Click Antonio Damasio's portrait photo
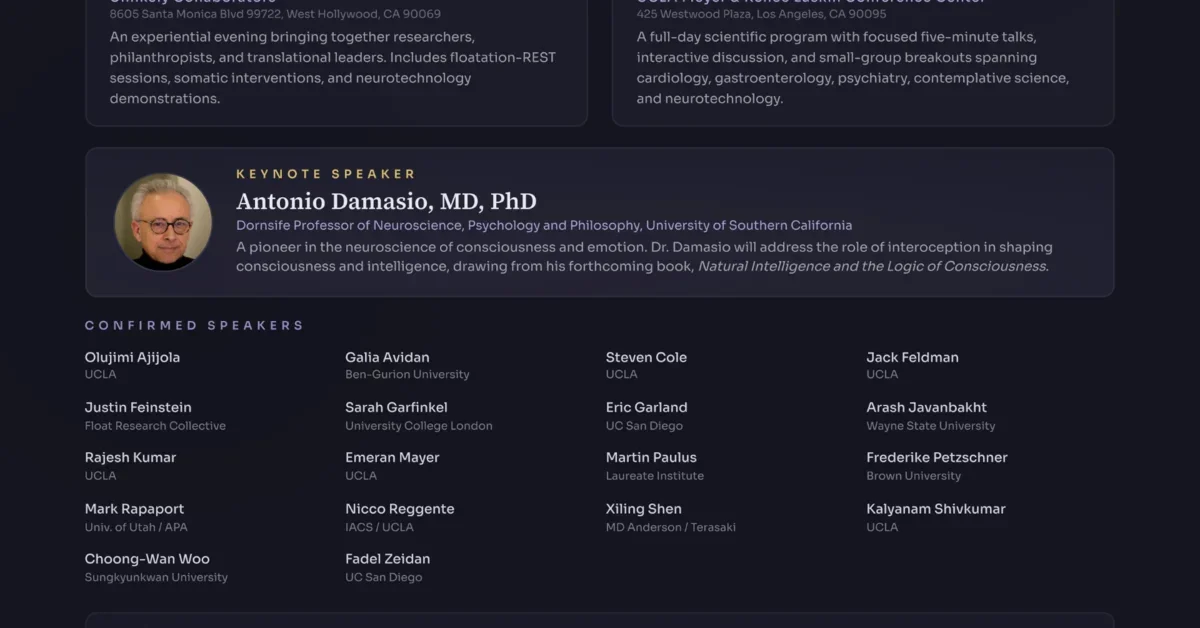Image resolution: width=1200 pixels, height=628 pixels. tap(163, 222)
